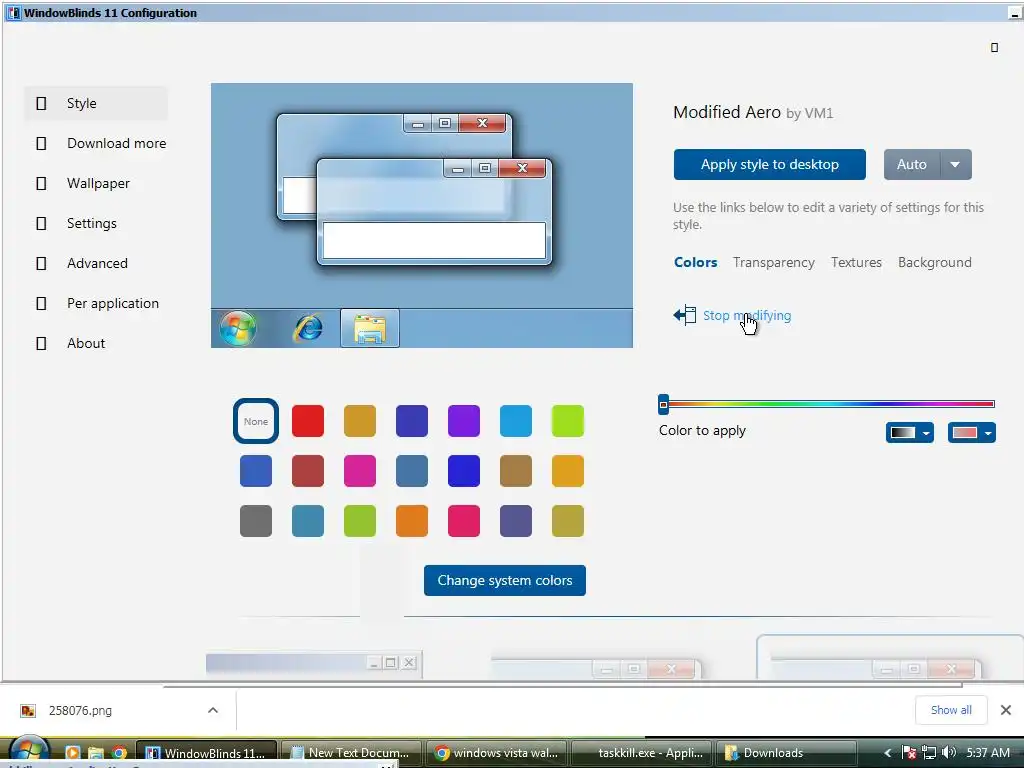Open the Settings section
The image size is (1024, 768).
point(96,223)
